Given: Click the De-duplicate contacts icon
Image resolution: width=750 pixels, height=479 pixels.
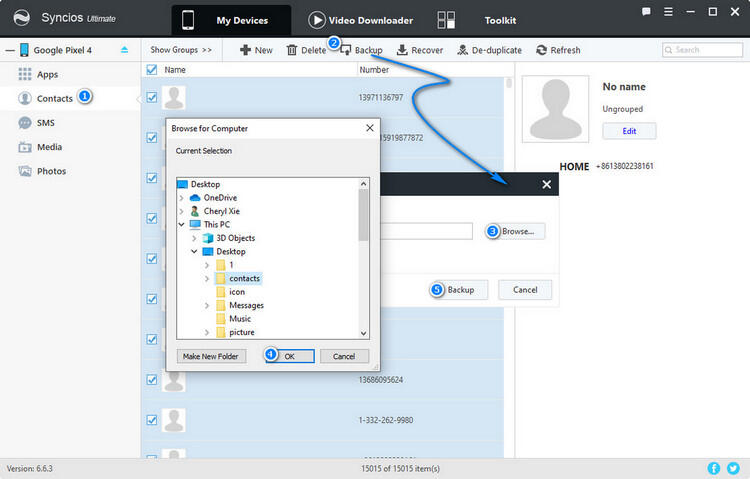Looking at the screenshot, I should [x=463, y=50].
